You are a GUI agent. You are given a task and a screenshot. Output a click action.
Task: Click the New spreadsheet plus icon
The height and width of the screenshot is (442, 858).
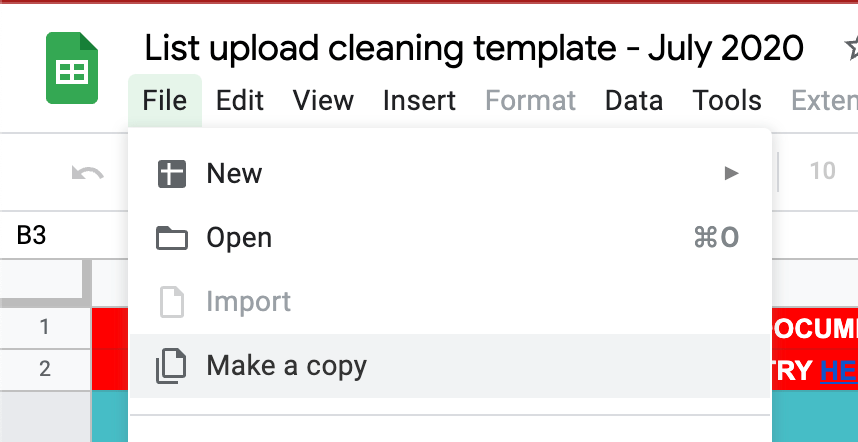click(x=172, y=174)
